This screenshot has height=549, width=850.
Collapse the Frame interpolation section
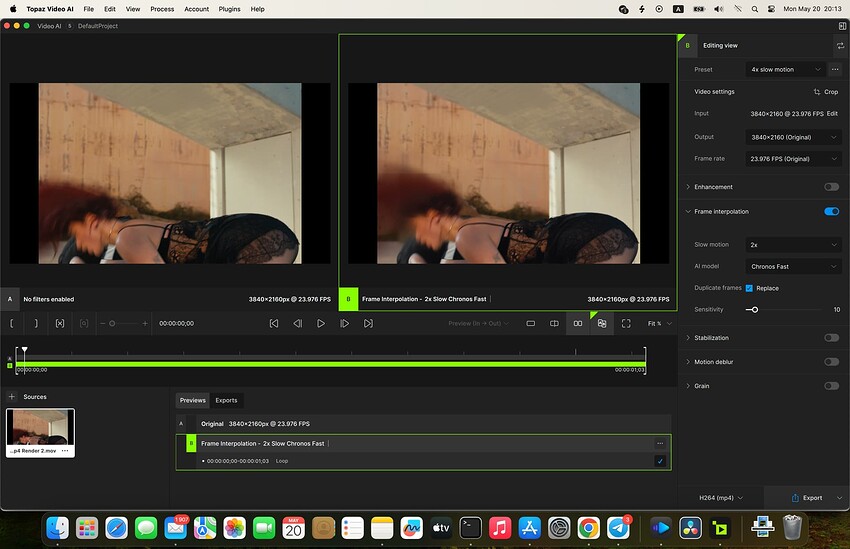click(688, 211)
